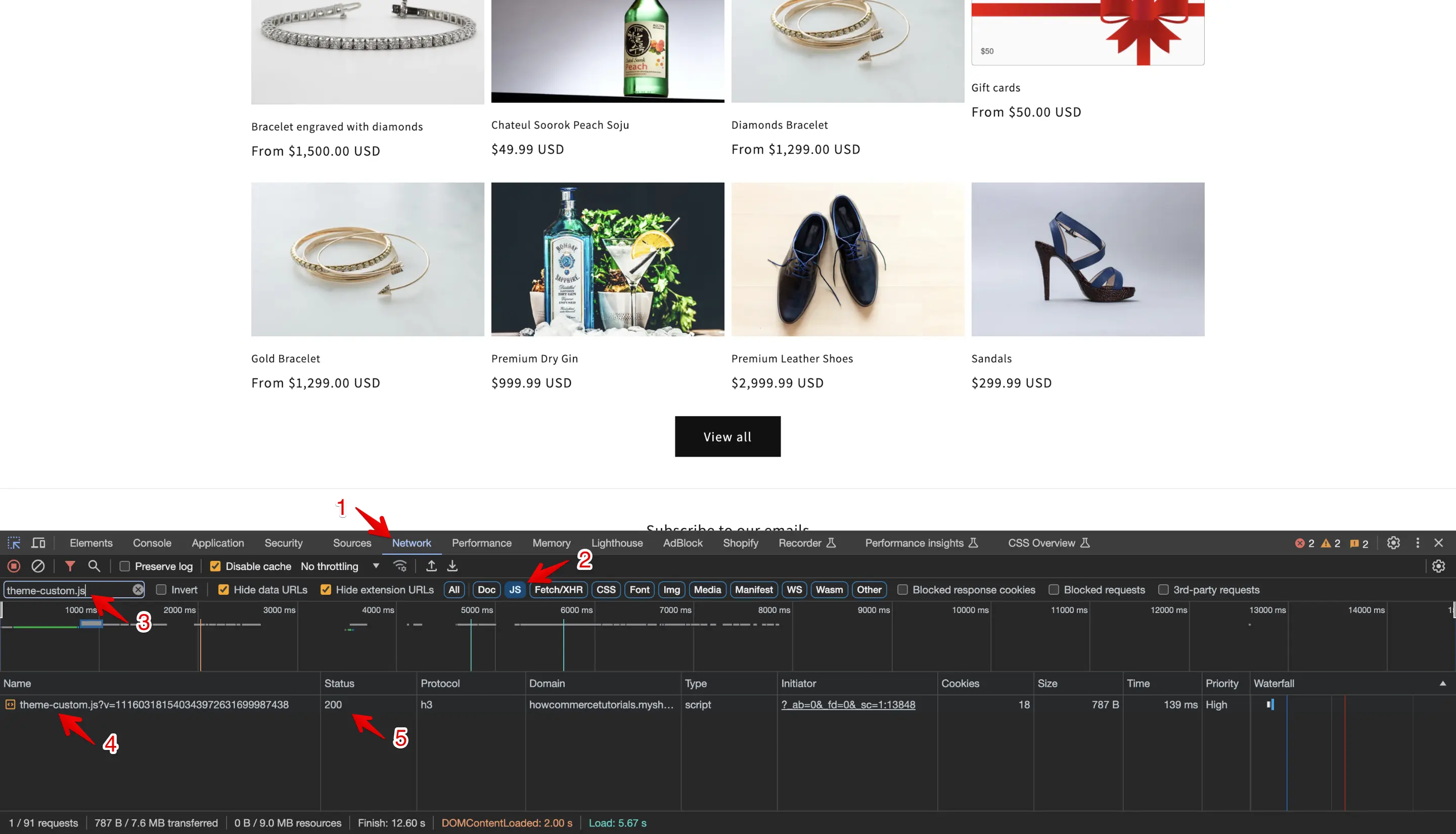Screen dimensions: 1456x834
Task: Enable 3rd-party requests checkbox
Action: tap(1163, 589)
